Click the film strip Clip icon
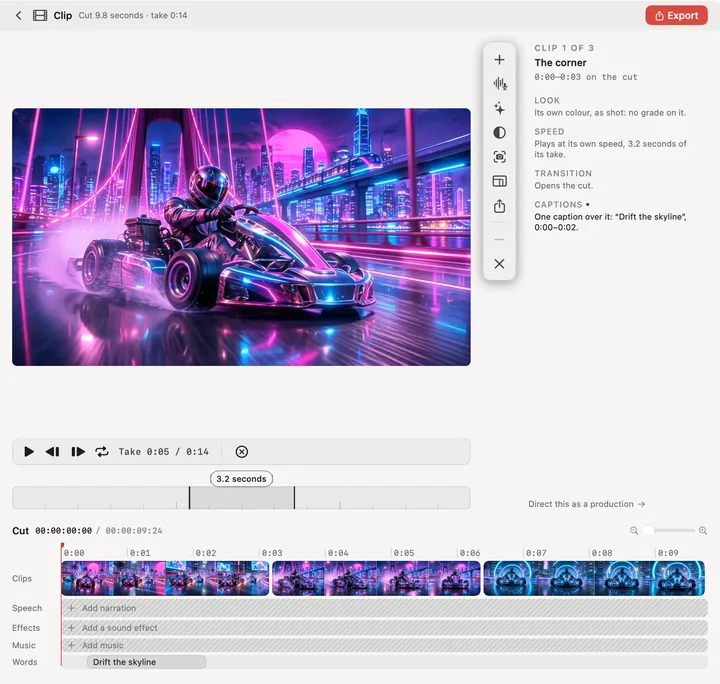The width and height of the screenshot is (720, 684). pos(40,16)
